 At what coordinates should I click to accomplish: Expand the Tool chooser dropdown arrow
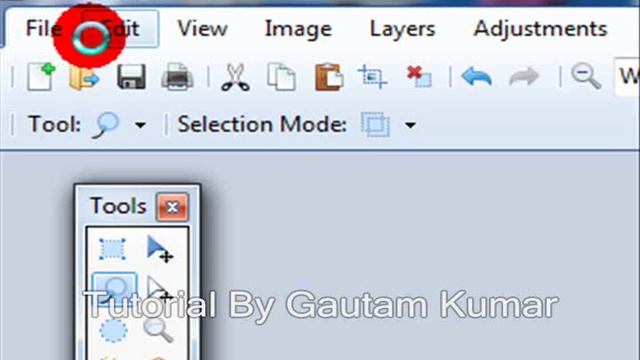coord(140,125)
